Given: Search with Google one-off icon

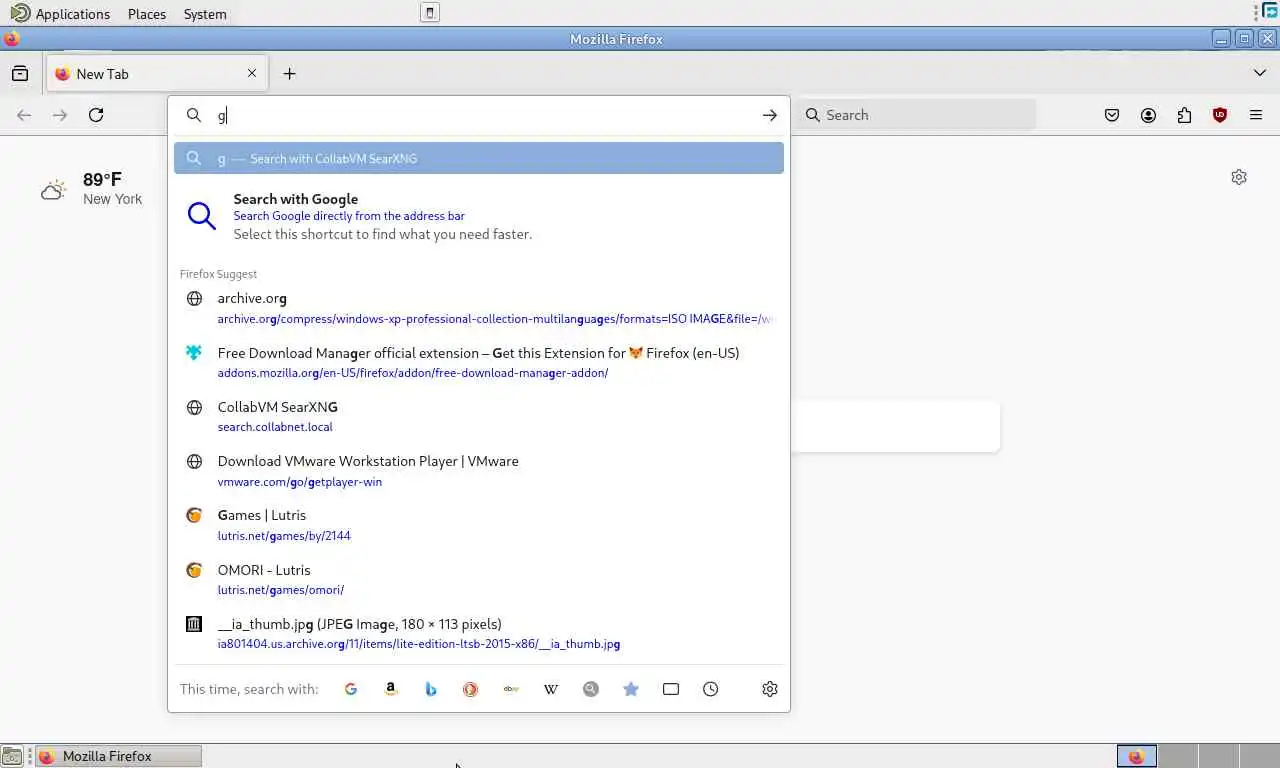Looking at the screenshot, I should (351, 689).
